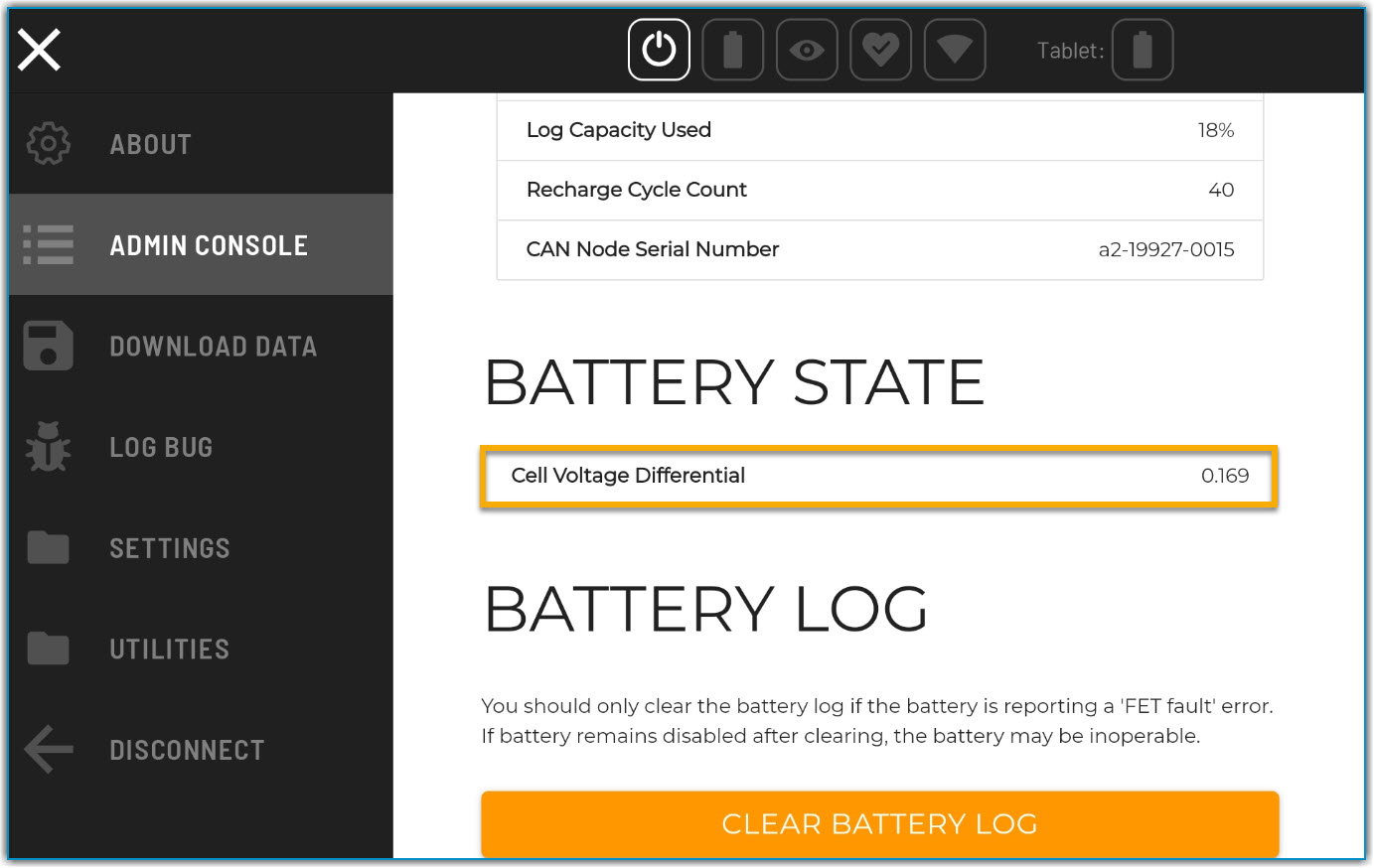This screenshot has height=868, width=1374.
Task: Select the save icon next to Download Data
Action: tap(48, 346)
